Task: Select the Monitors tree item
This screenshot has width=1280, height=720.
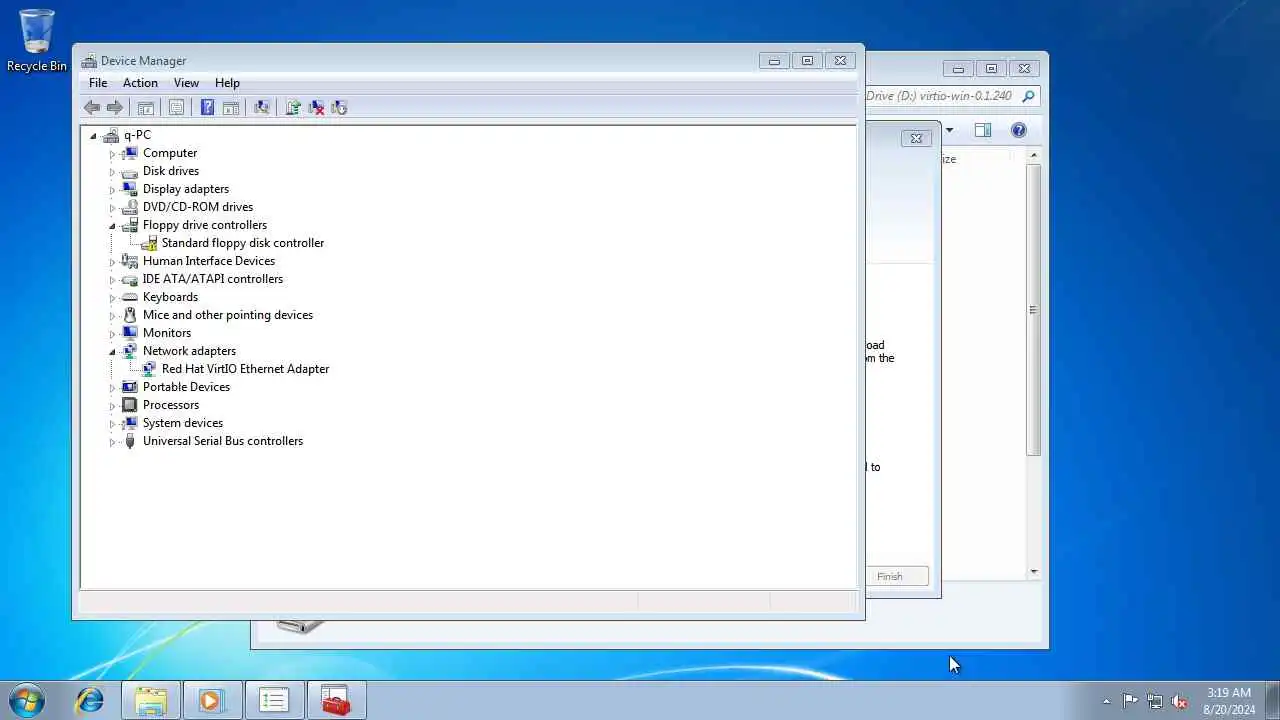Action: (166, 333)
